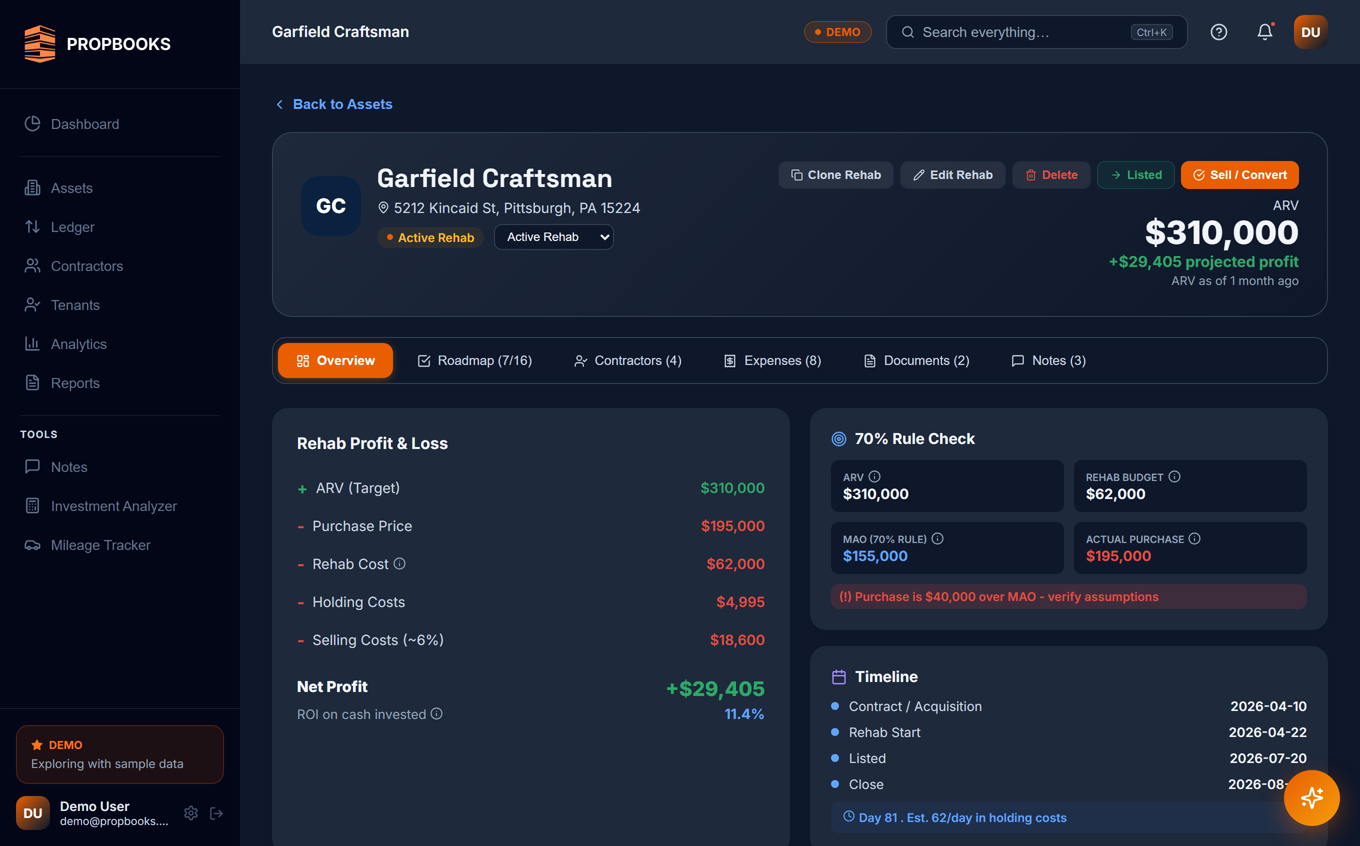This screenshot has height=846, width=1360.
Task: Switch to the Roadmap (7/16) tab
Action: click(x=475, y=361)
